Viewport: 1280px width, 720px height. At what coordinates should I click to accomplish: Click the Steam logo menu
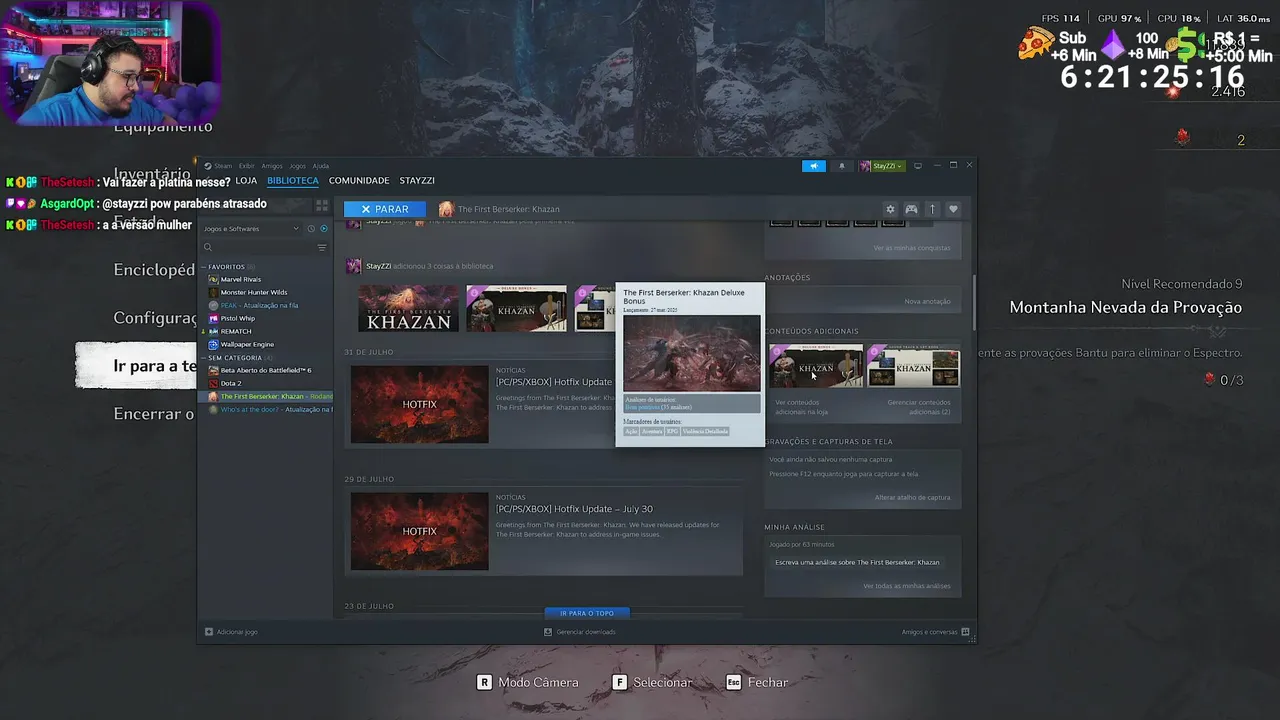[x=208, y=166]
